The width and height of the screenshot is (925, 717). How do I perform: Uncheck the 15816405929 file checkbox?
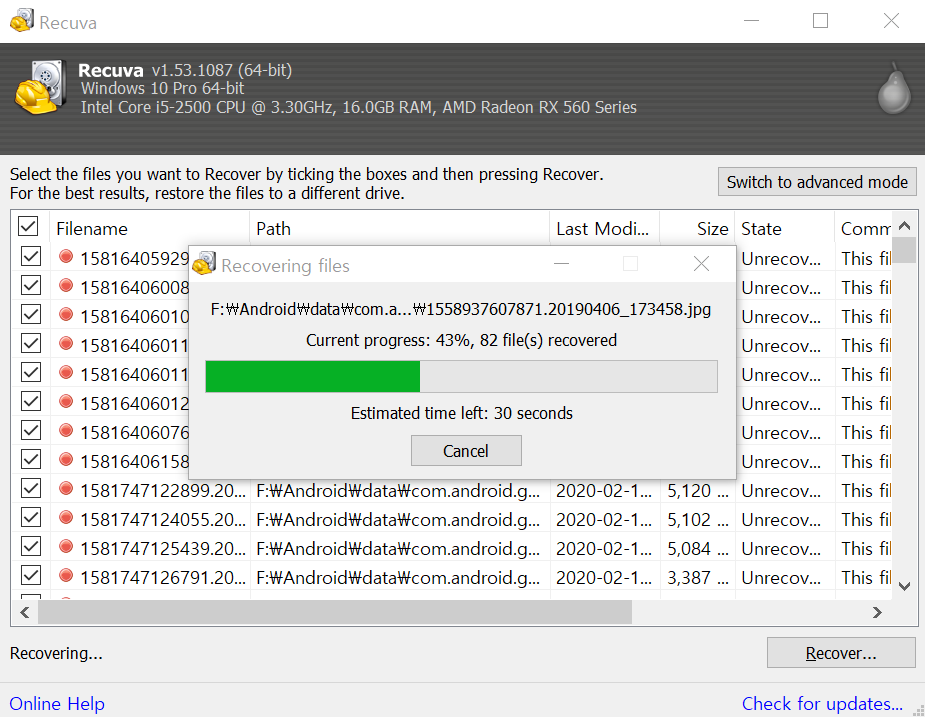click(31, 256)
